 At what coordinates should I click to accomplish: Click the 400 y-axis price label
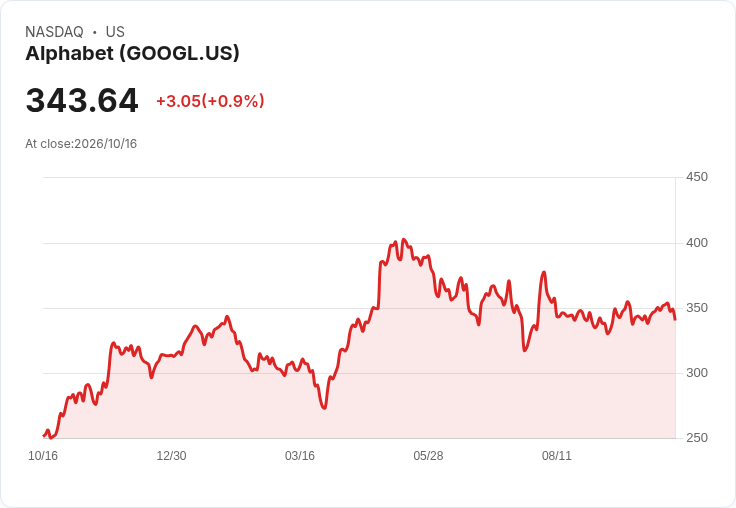(697, 243)
